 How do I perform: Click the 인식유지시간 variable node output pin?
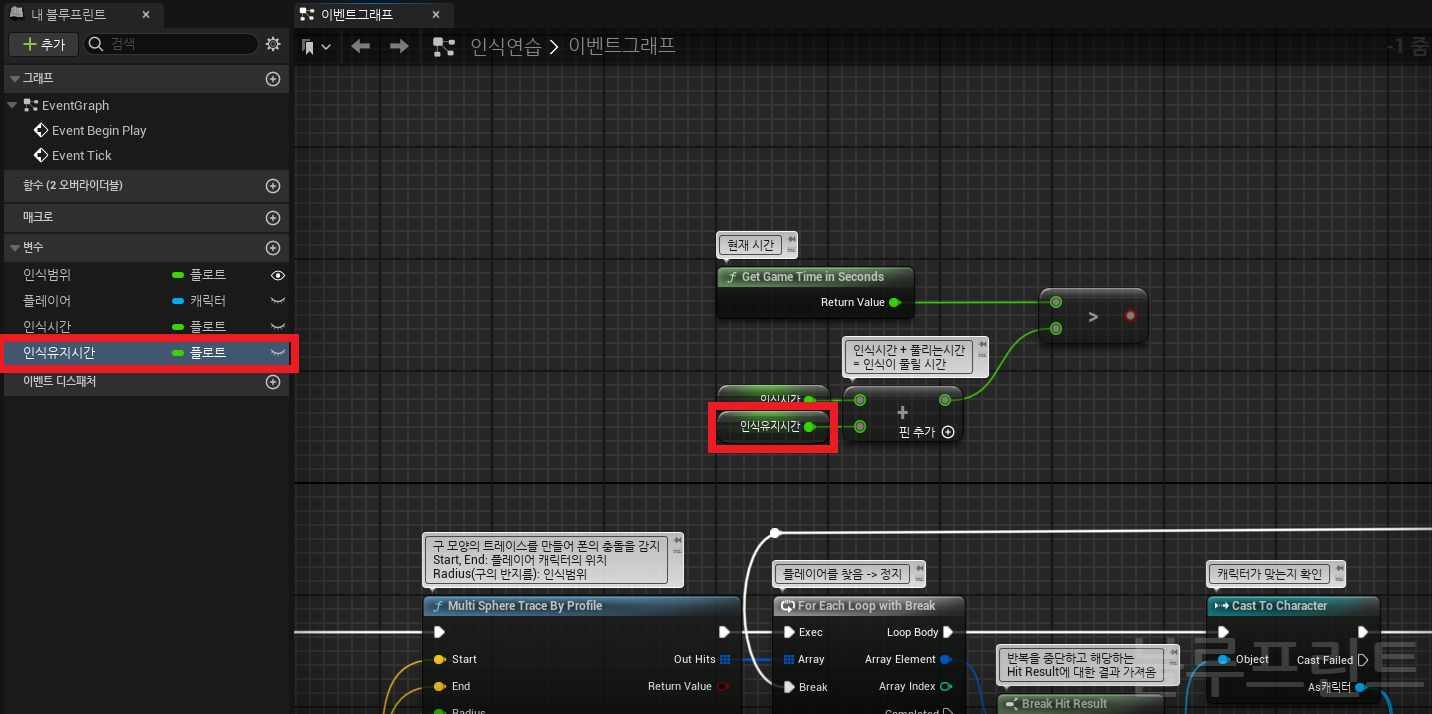[x=810, y=427]
